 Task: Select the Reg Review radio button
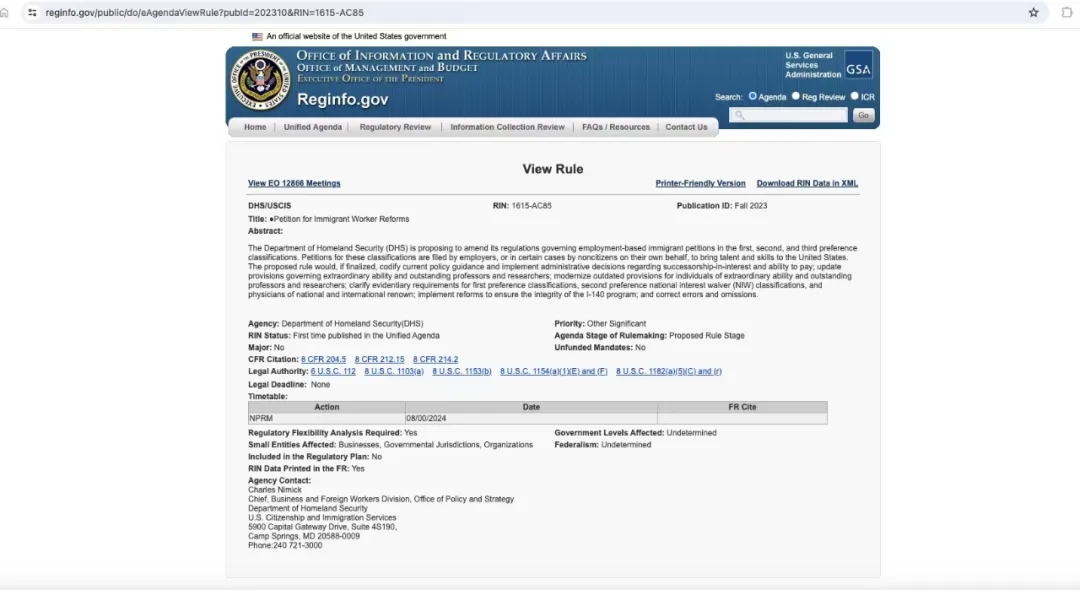click(x=796, y=96)
